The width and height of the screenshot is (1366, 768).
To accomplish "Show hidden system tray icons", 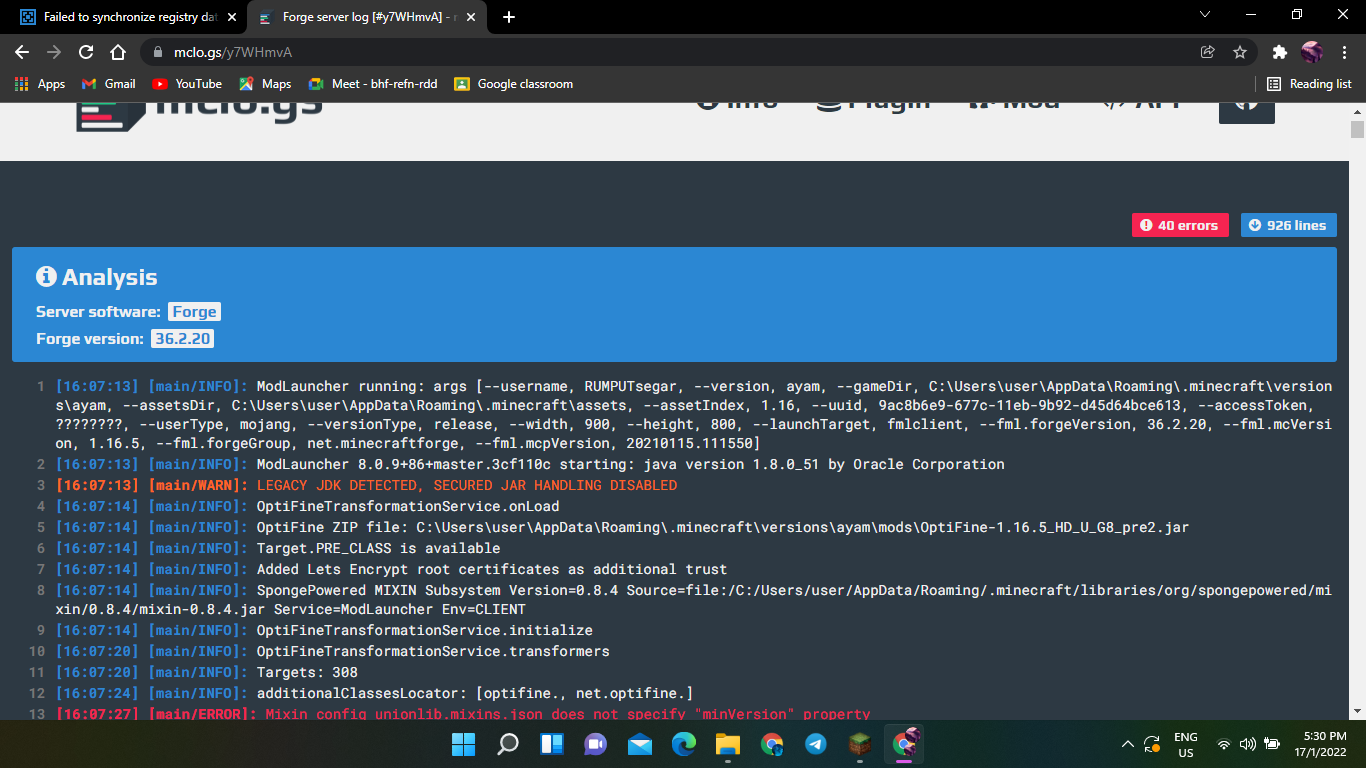I will 1128,744.
